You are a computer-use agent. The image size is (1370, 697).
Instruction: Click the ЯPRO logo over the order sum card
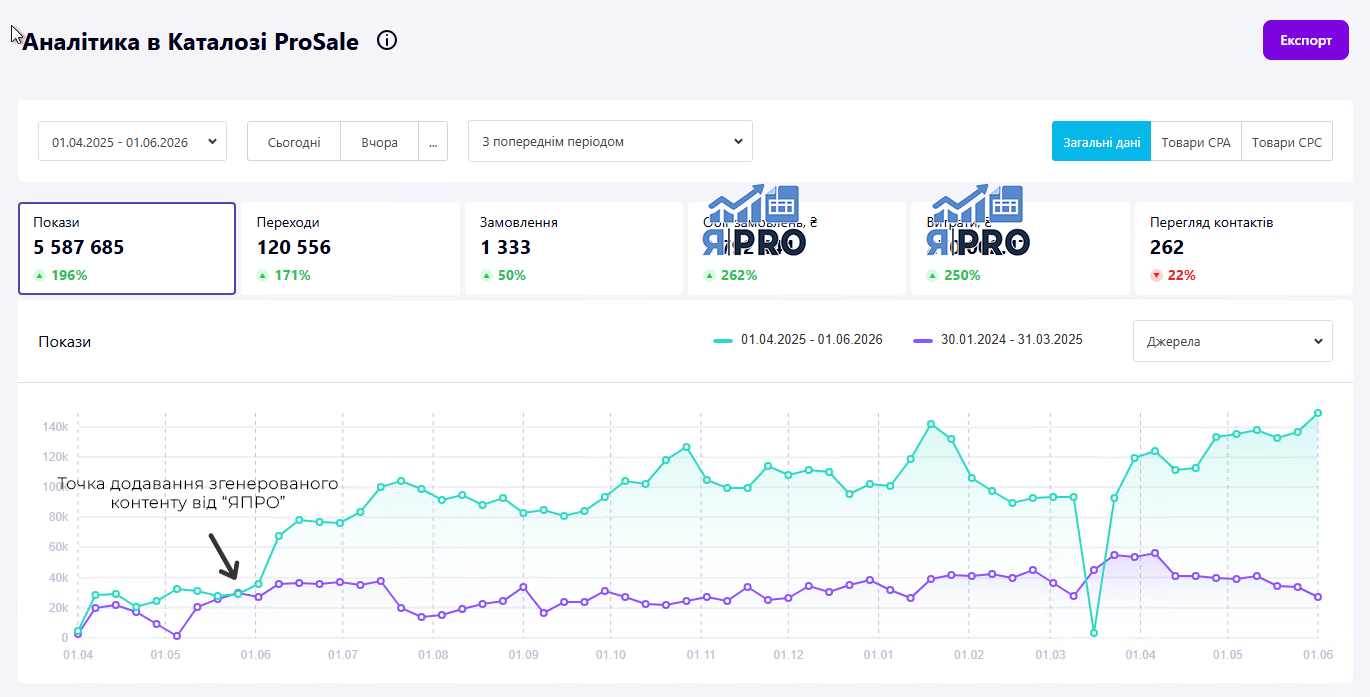pyautogui.click(x=753, y=222)
